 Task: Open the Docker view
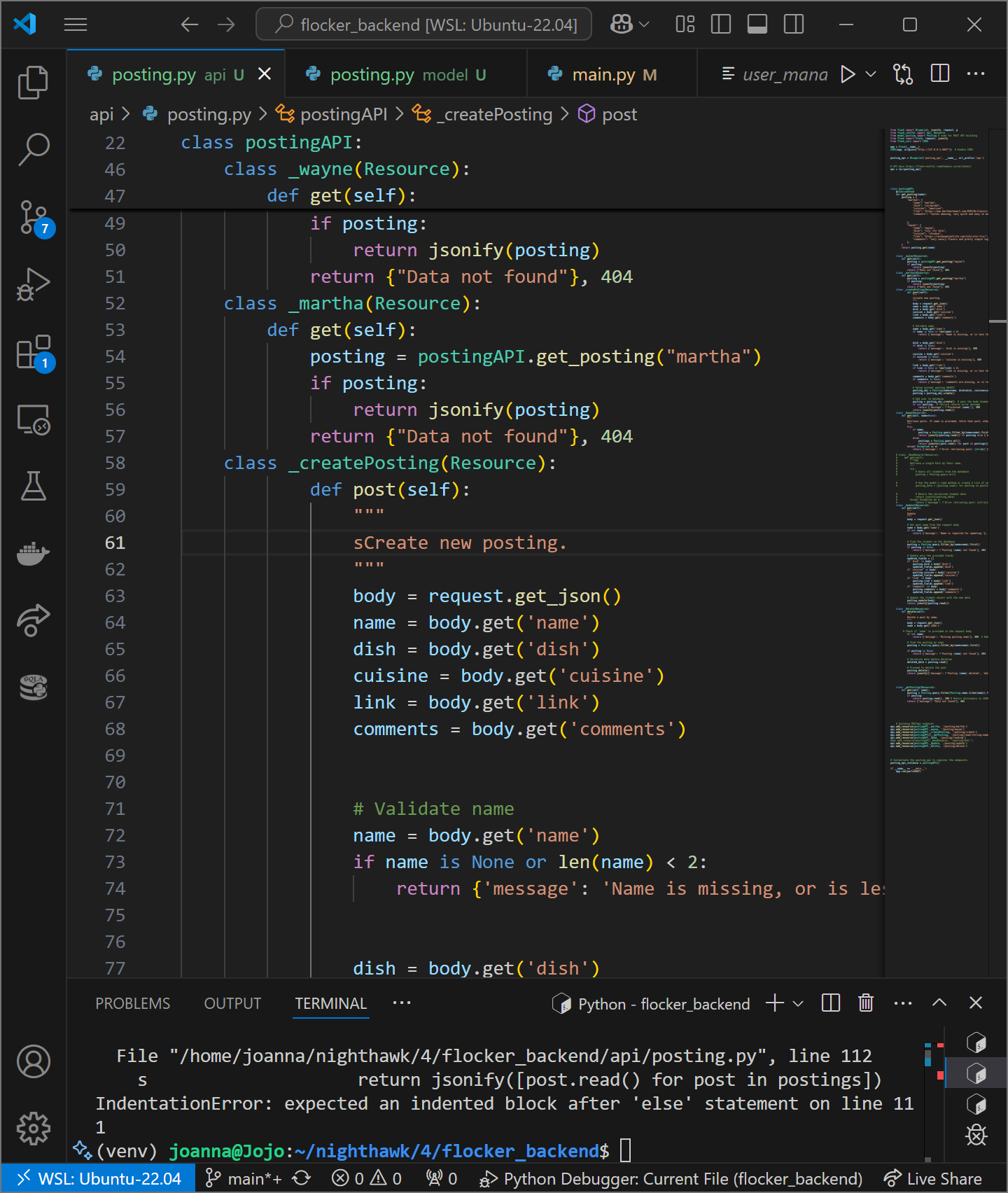33,553
